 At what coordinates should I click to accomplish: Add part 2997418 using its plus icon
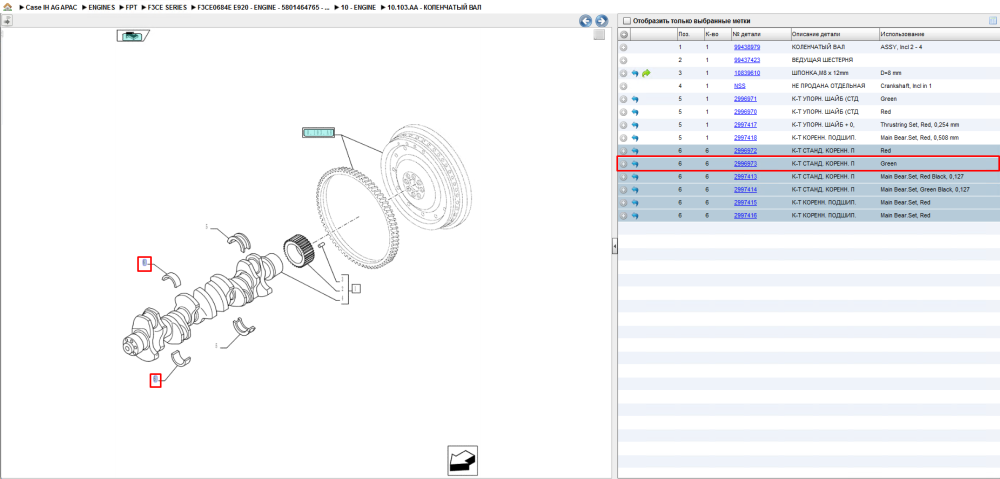pos(624,138)
